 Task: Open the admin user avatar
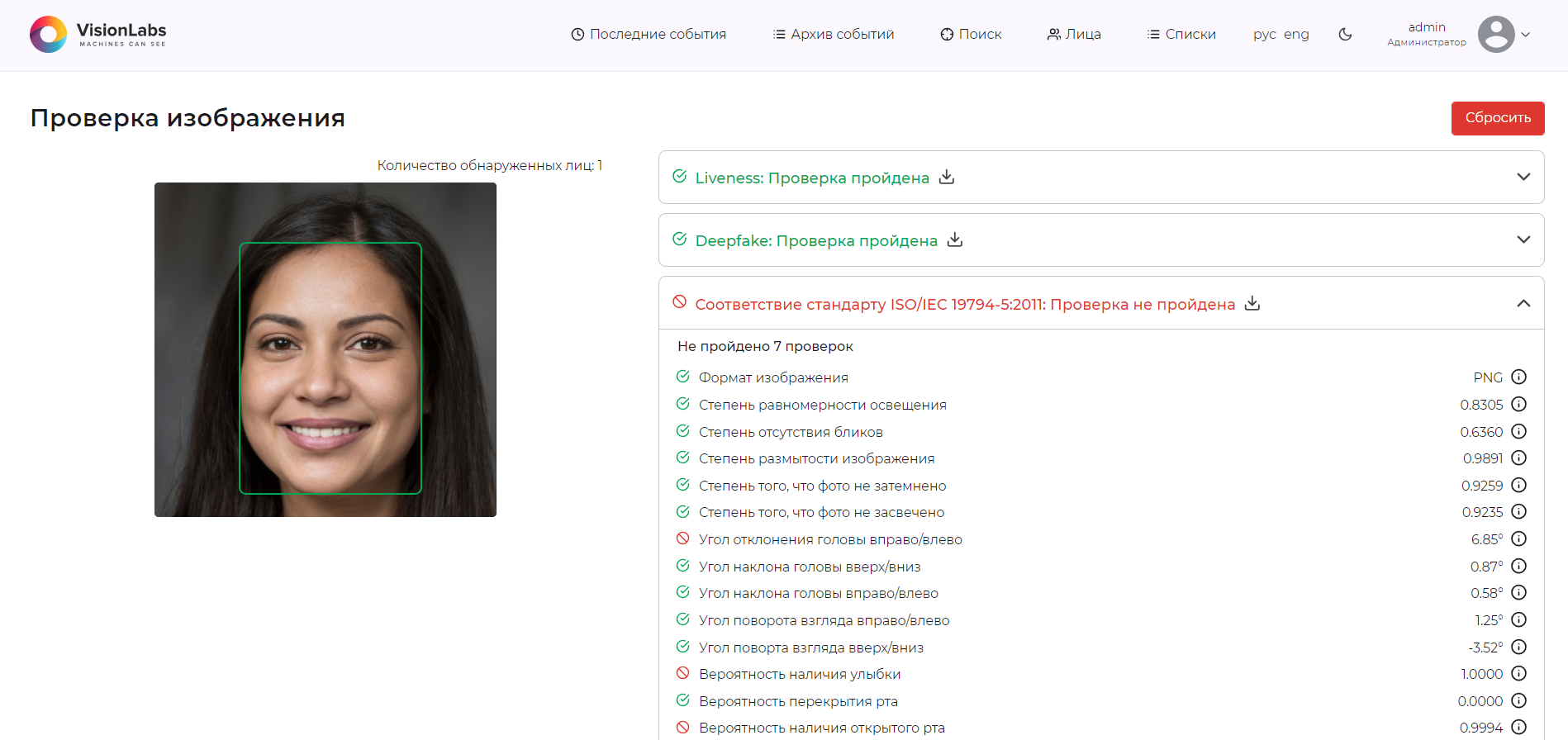pos(1496,35)
